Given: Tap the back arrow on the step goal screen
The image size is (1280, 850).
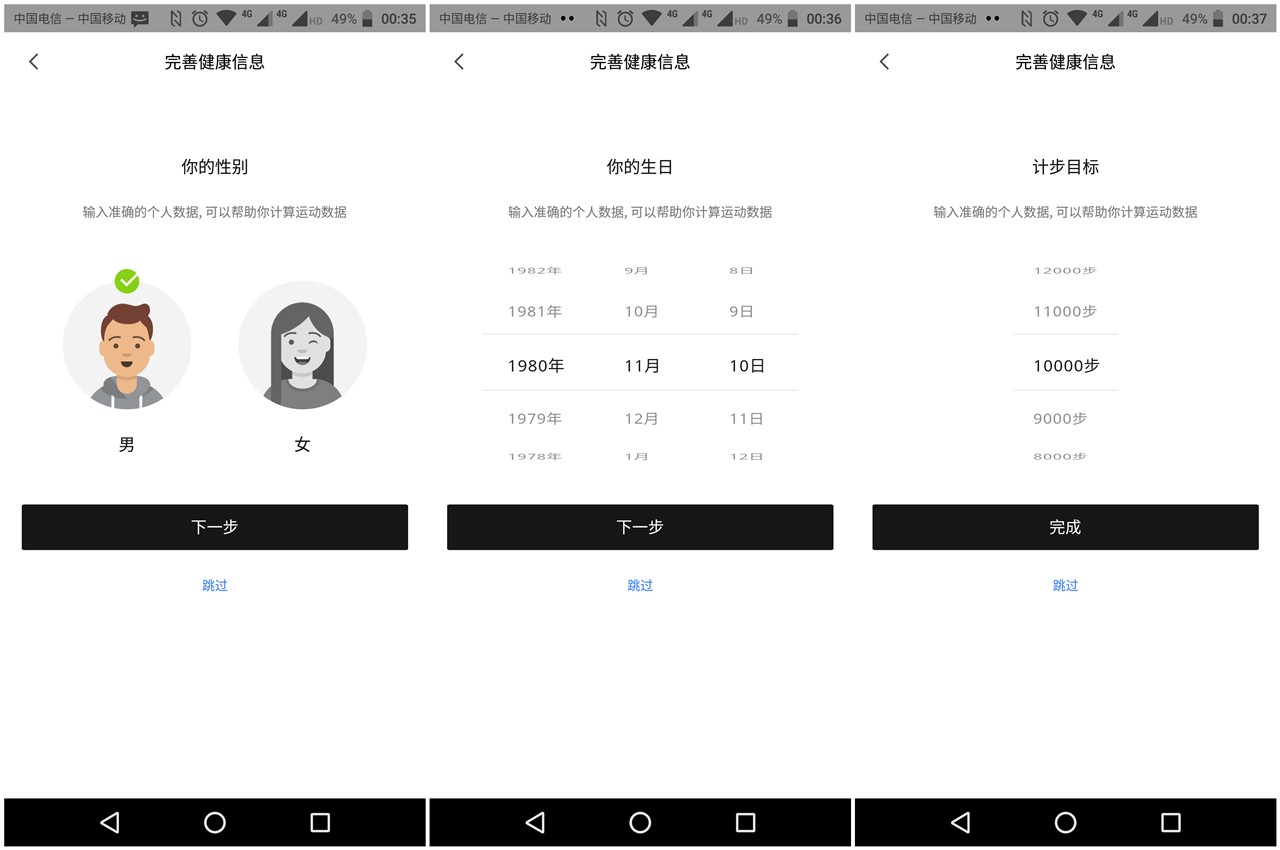Looking at the screenshot, I should click(883, 61).
